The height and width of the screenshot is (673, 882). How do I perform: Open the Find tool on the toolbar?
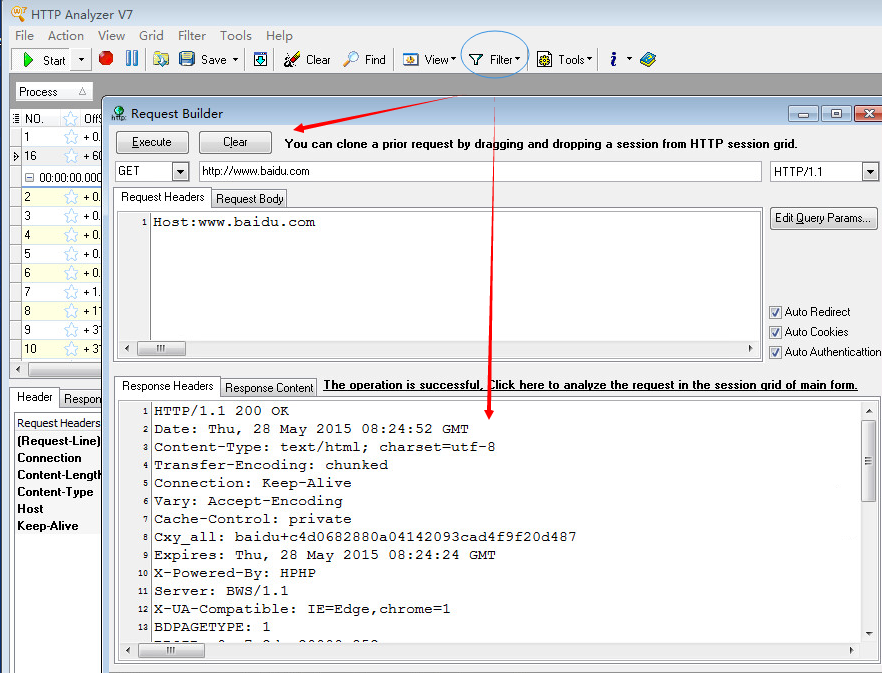tap(364, 59)
